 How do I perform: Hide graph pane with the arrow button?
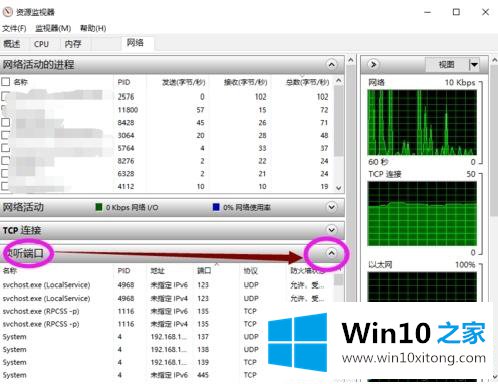pos(373,64)
